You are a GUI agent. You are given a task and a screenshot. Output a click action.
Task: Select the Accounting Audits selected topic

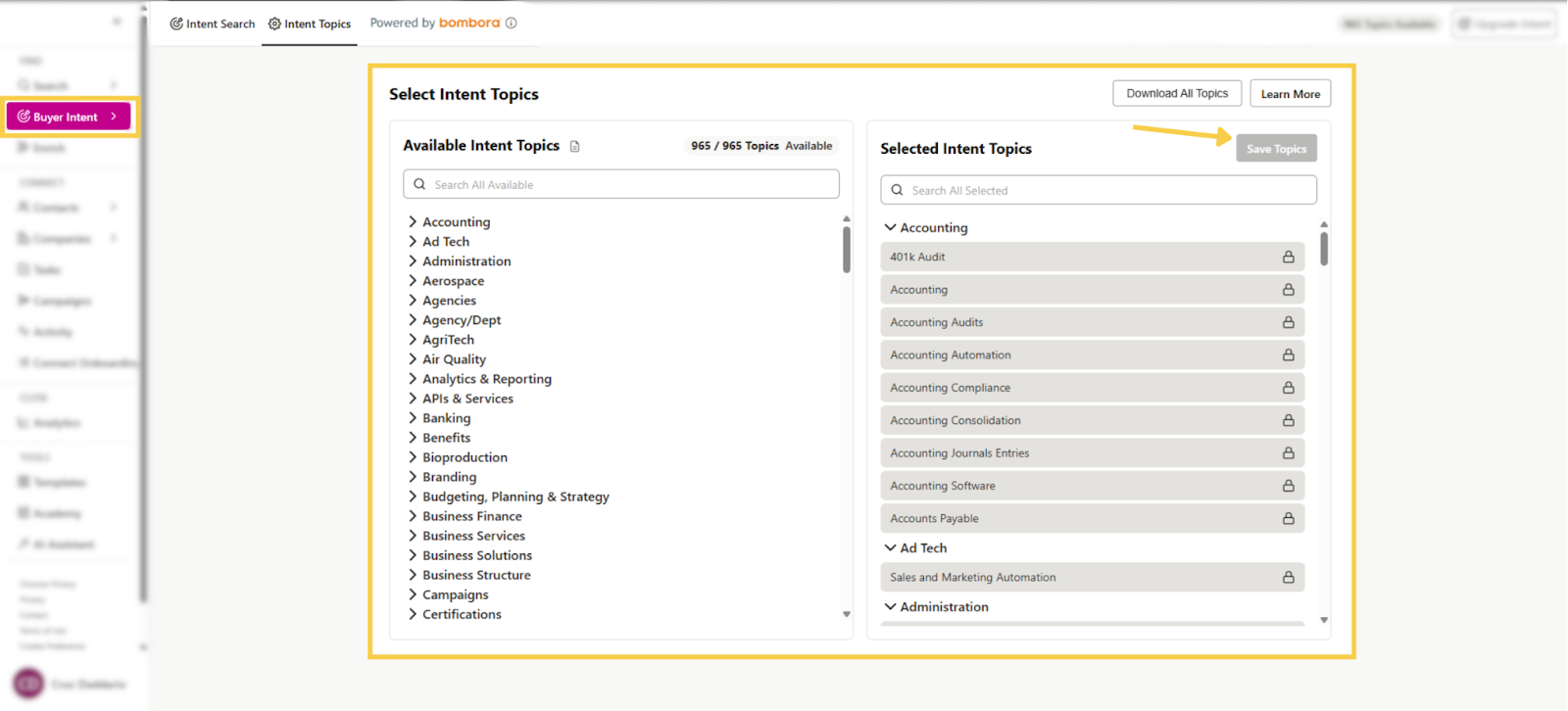(x=1093, y=322)
